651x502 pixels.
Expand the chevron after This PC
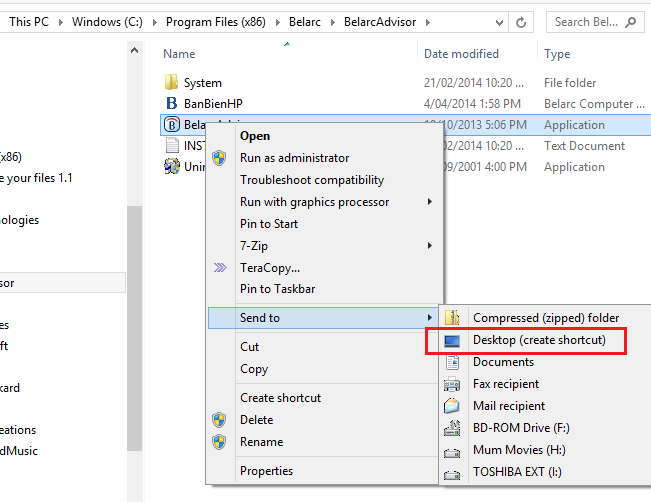pos(61,22)
